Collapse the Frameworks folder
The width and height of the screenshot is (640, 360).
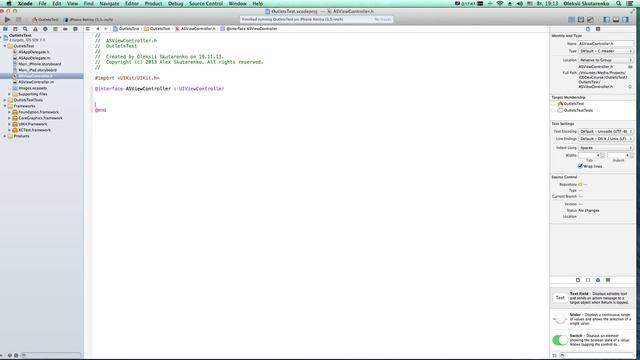(x=5, y=106)
